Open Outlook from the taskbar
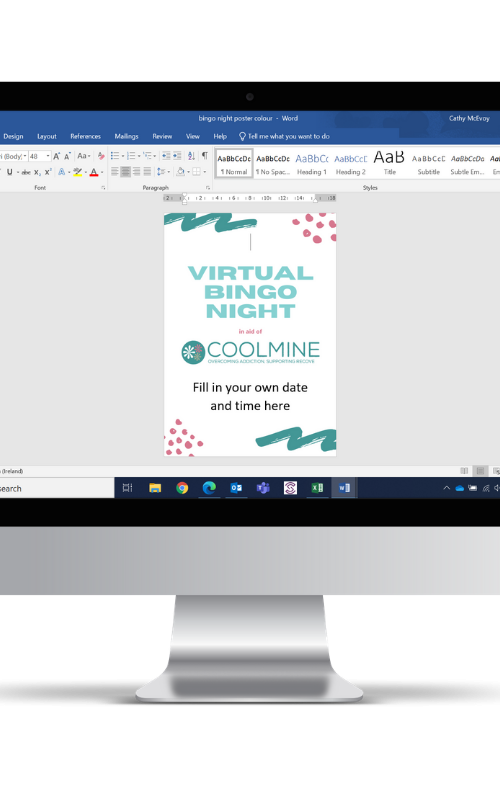The image size is (500, 788). (236, 487)
